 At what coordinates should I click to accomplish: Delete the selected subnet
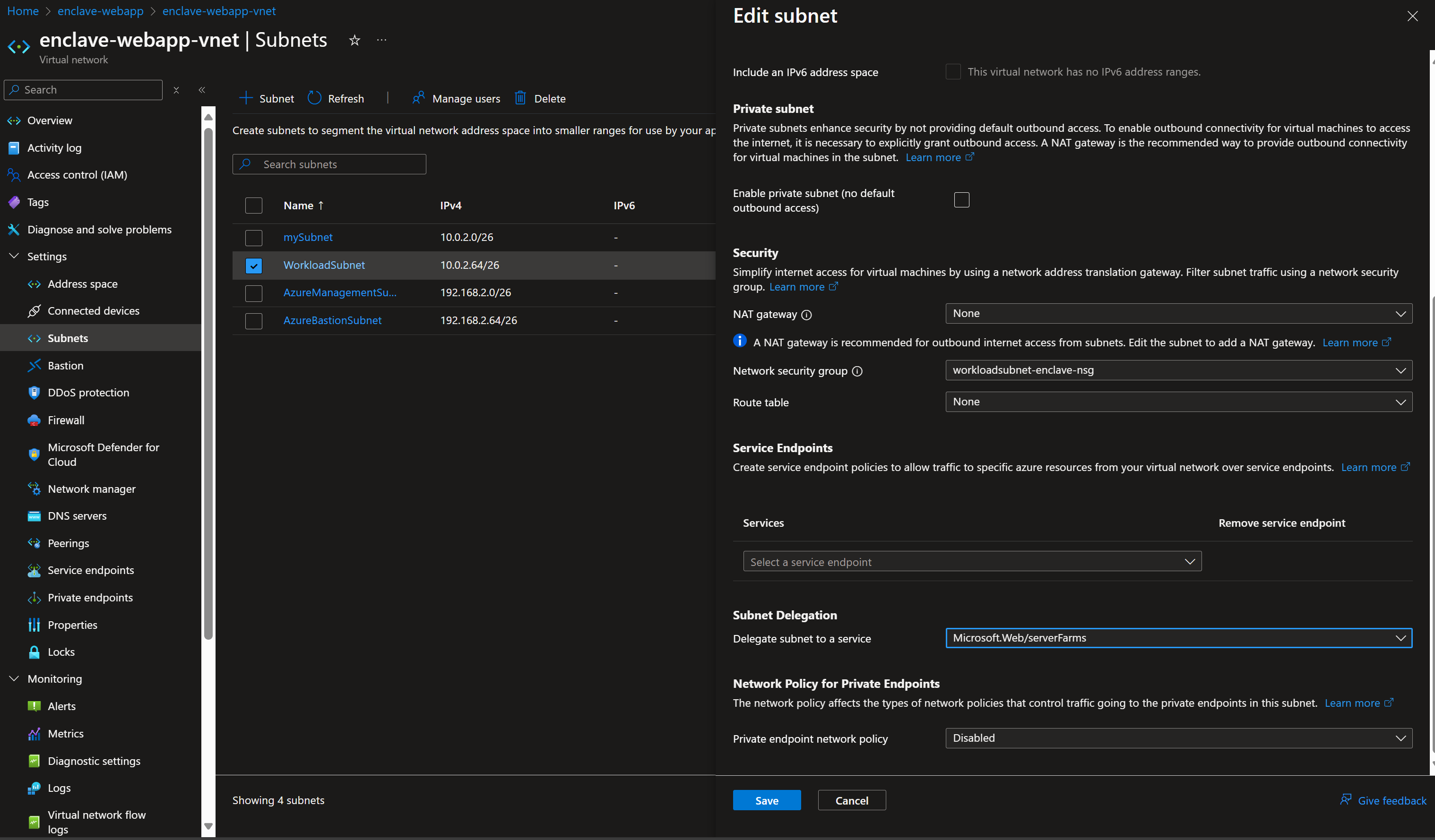[540, 98]
